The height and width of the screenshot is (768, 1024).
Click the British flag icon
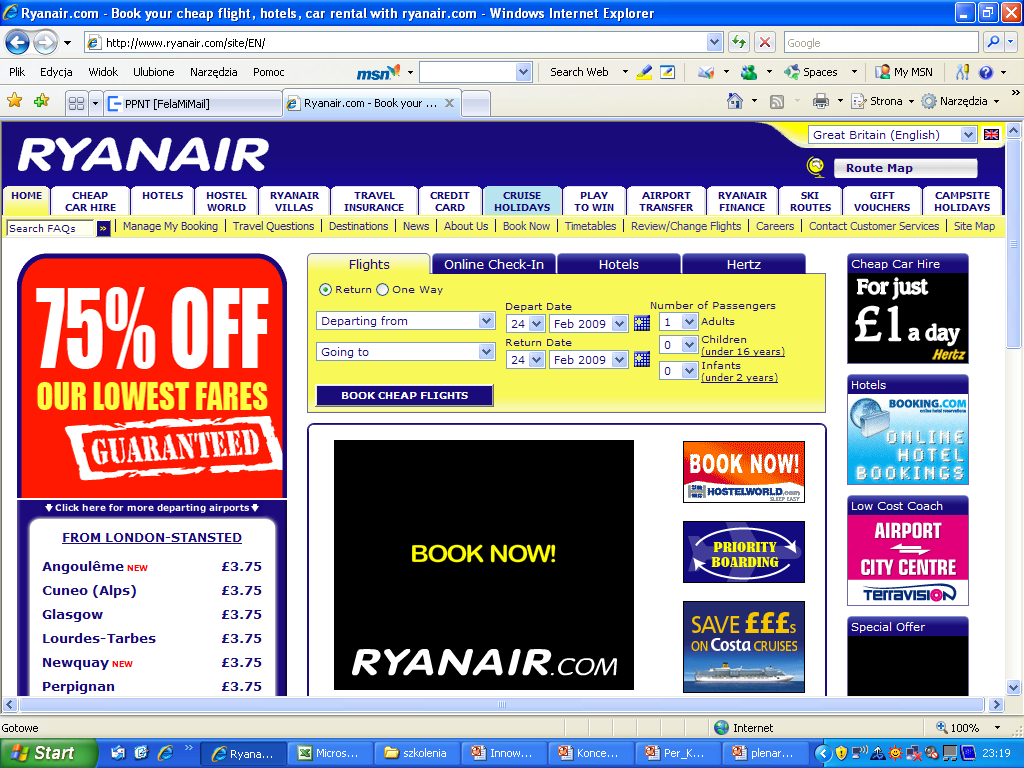[991, 135]
